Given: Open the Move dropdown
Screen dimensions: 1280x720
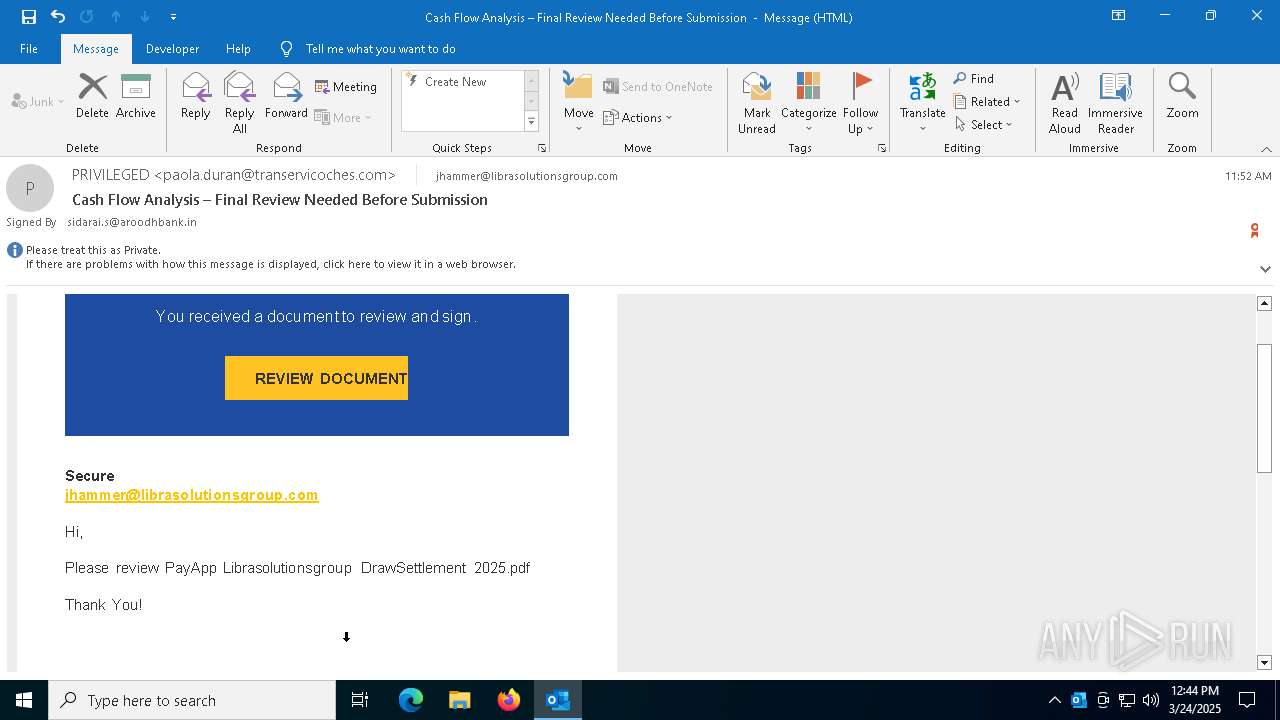Looking at the screenshot, I should (x=579, y=102).
